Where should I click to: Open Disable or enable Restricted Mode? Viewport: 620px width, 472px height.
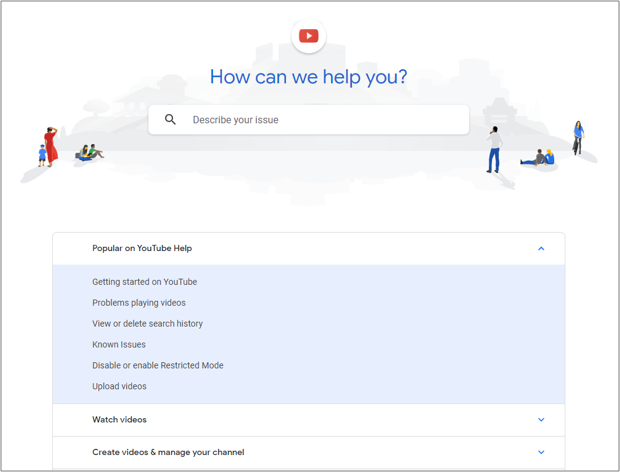[158, 365]
